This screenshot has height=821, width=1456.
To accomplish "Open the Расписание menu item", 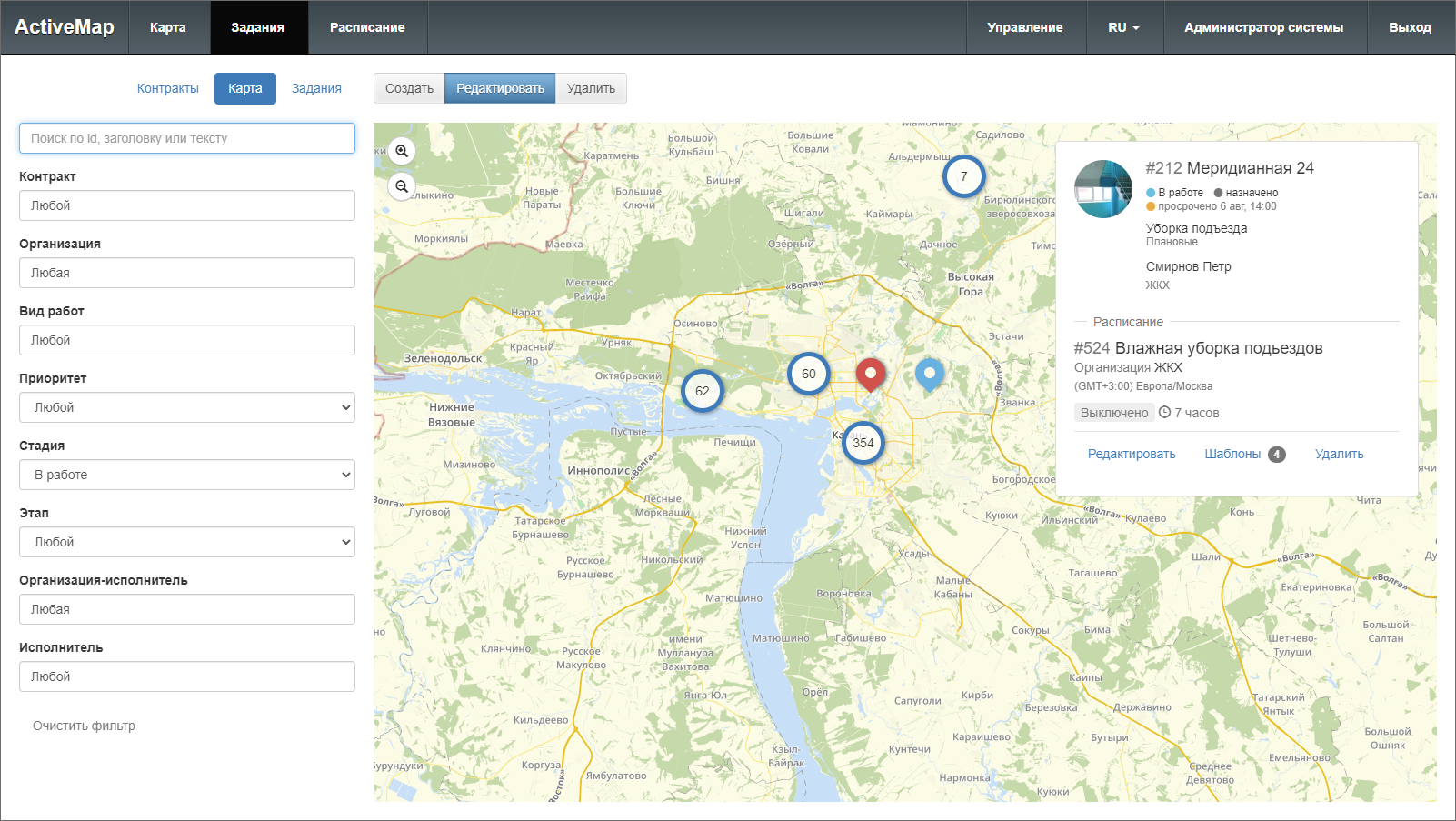I will click(367, 27).
